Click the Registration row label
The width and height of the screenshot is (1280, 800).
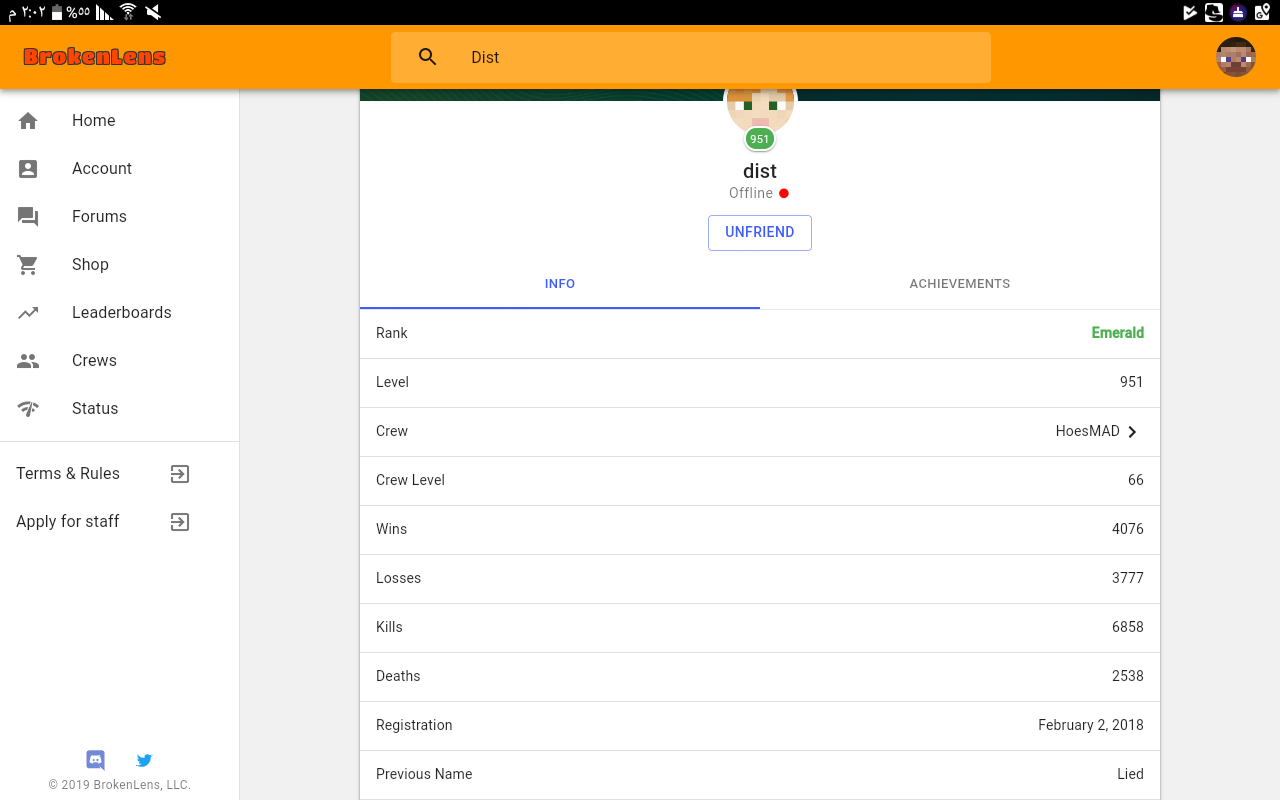[x=414, y=725]
